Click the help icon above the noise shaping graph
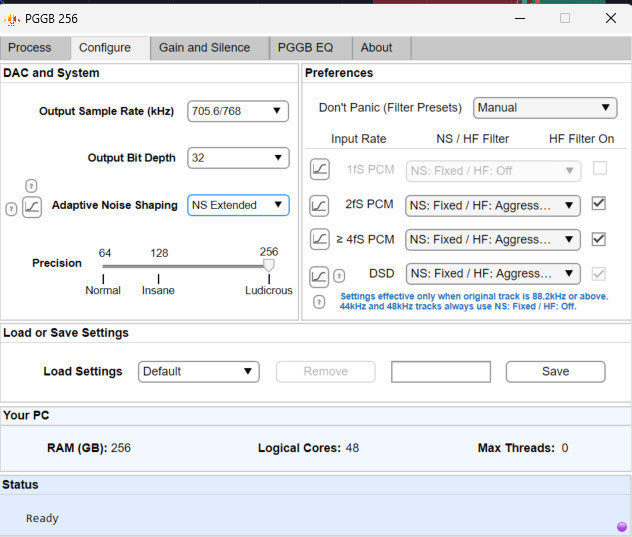The height and width of the screenshot is (537, 632). click(x=31, y=186)
